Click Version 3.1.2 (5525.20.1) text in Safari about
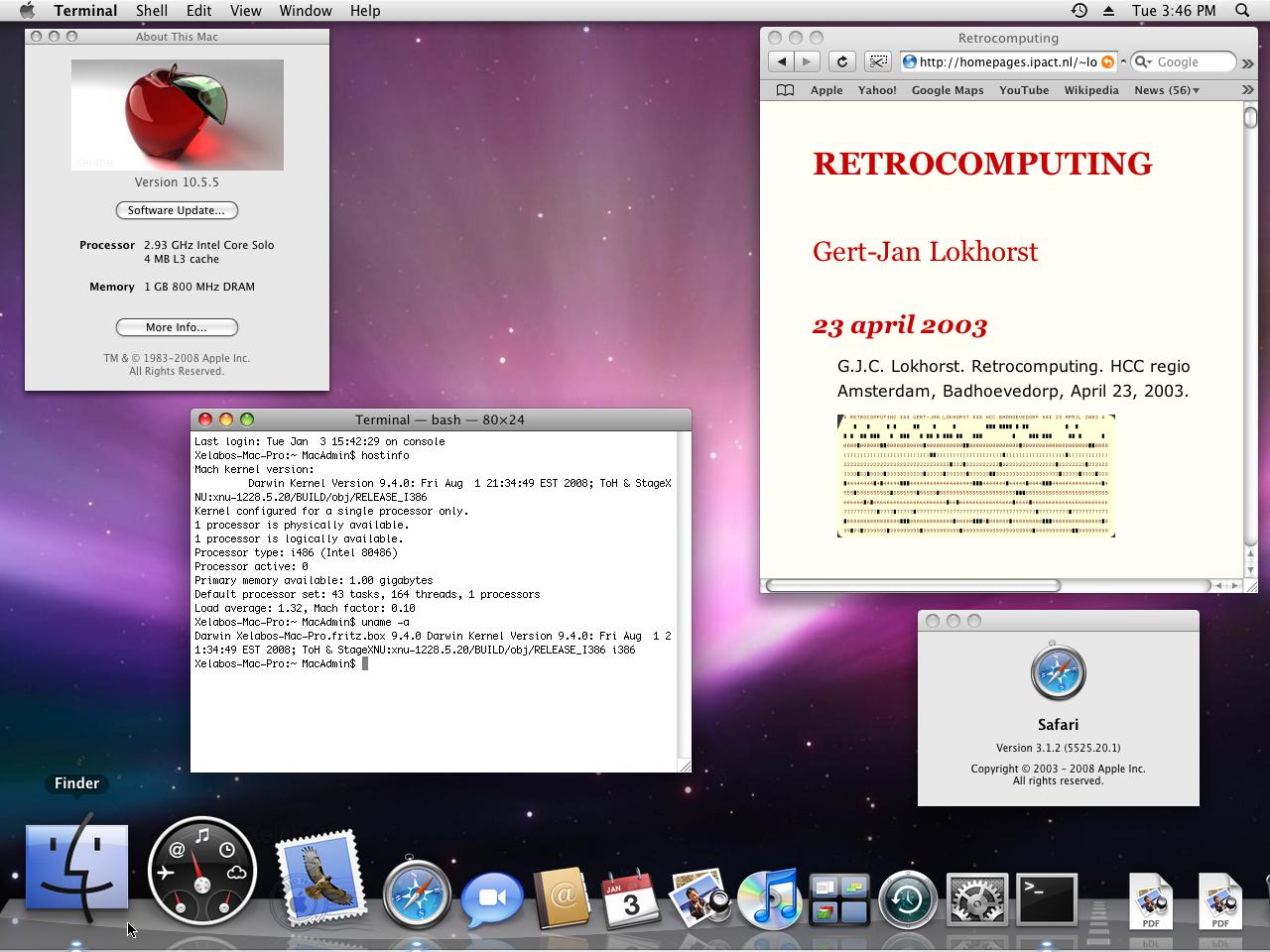This screenshot has height=952, width=1270. [1059, 748]
